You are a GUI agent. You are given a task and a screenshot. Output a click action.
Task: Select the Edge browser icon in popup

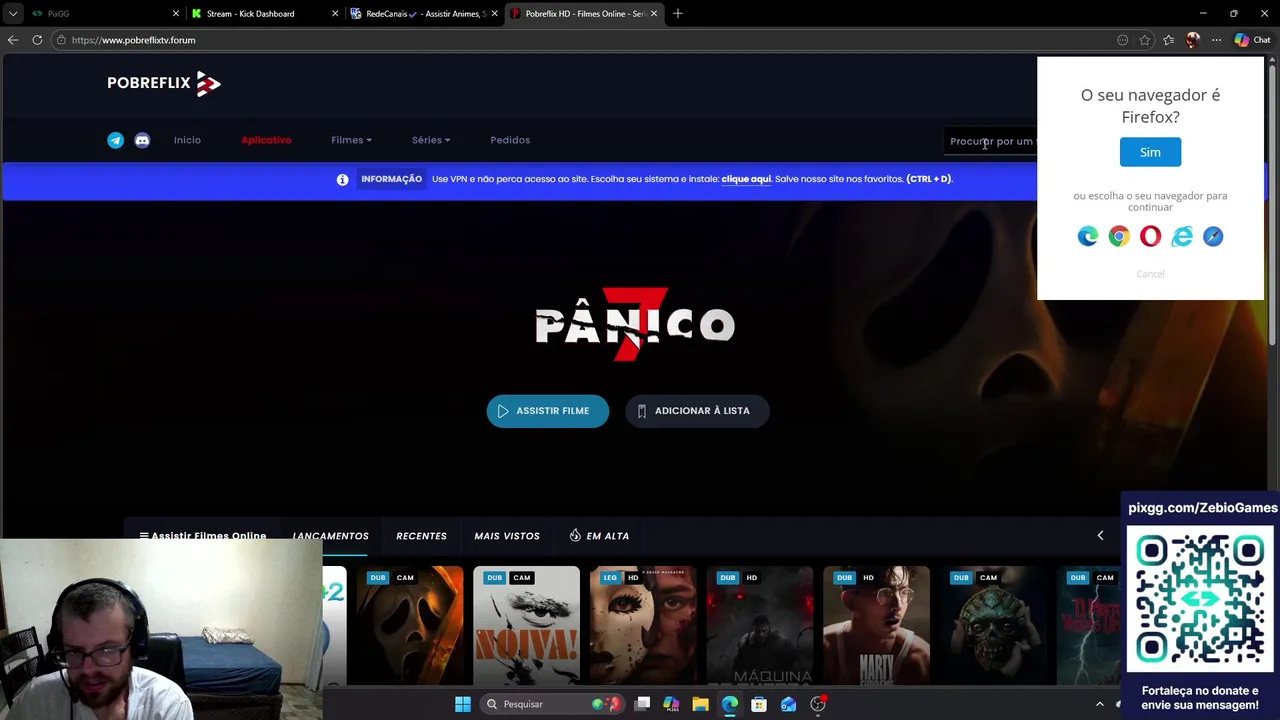click(x=1088, y=236)
